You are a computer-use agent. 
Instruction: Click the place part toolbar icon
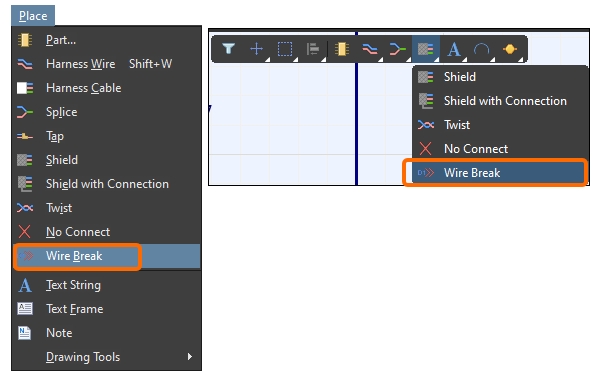point(342,49)
